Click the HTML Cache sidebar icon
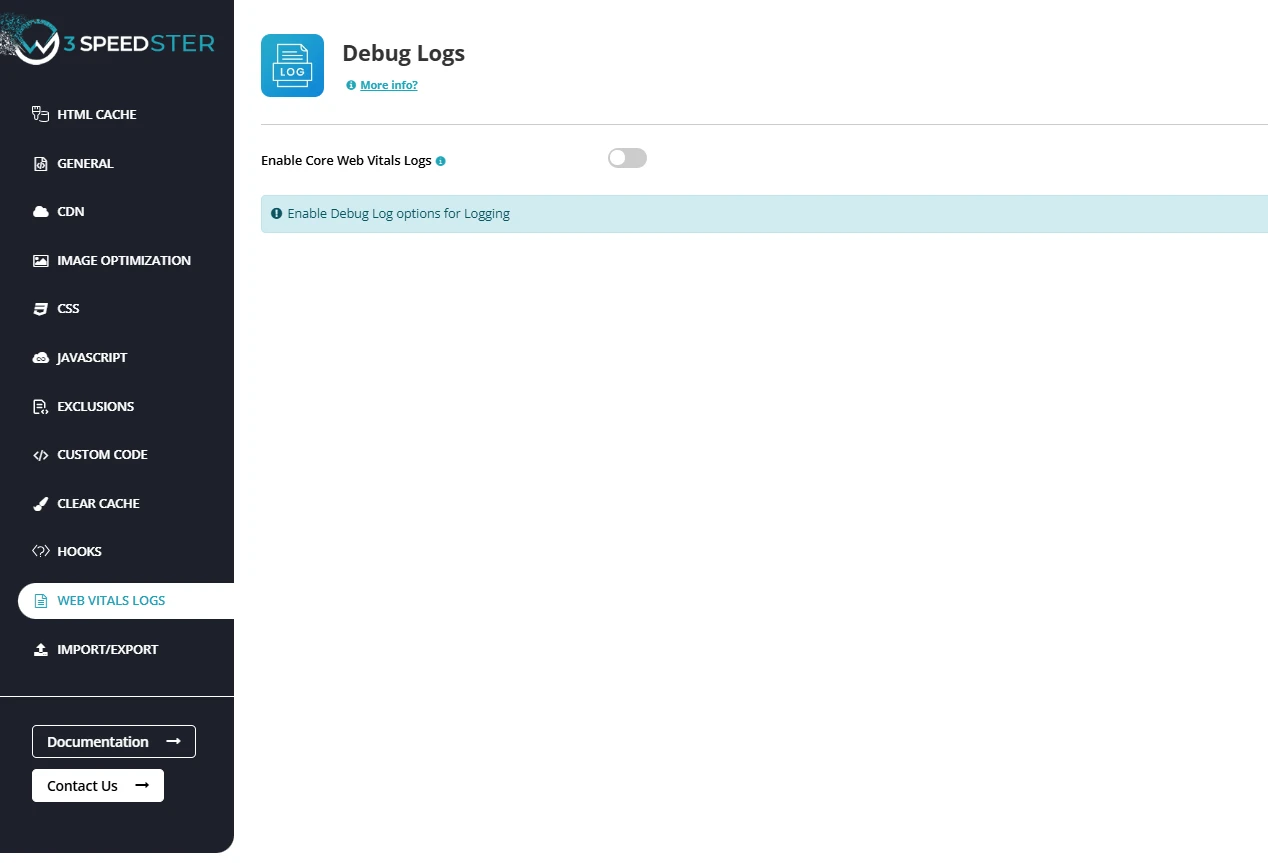 point(41,114)
